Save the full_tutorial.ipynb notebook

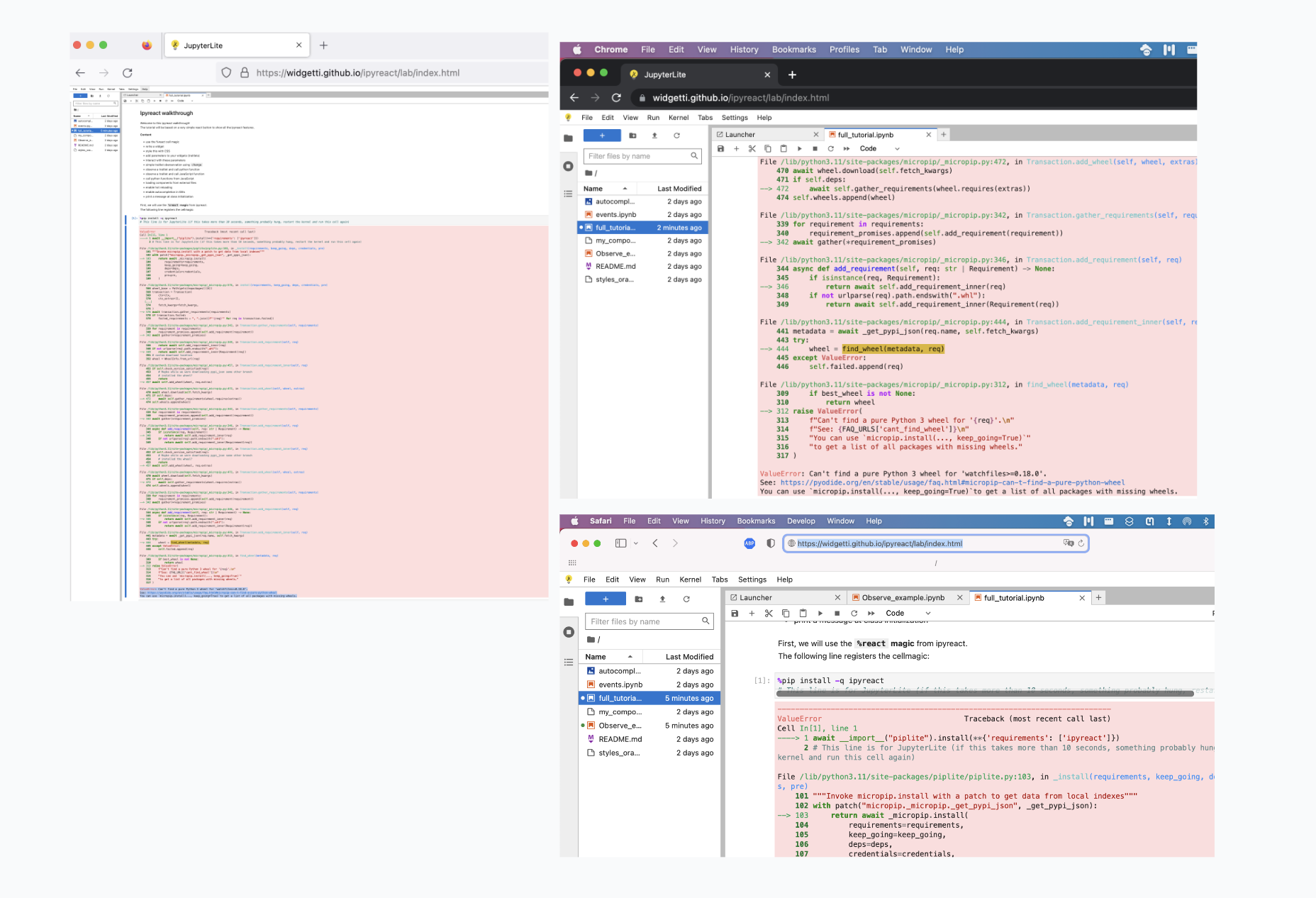[x=720, y=148]
